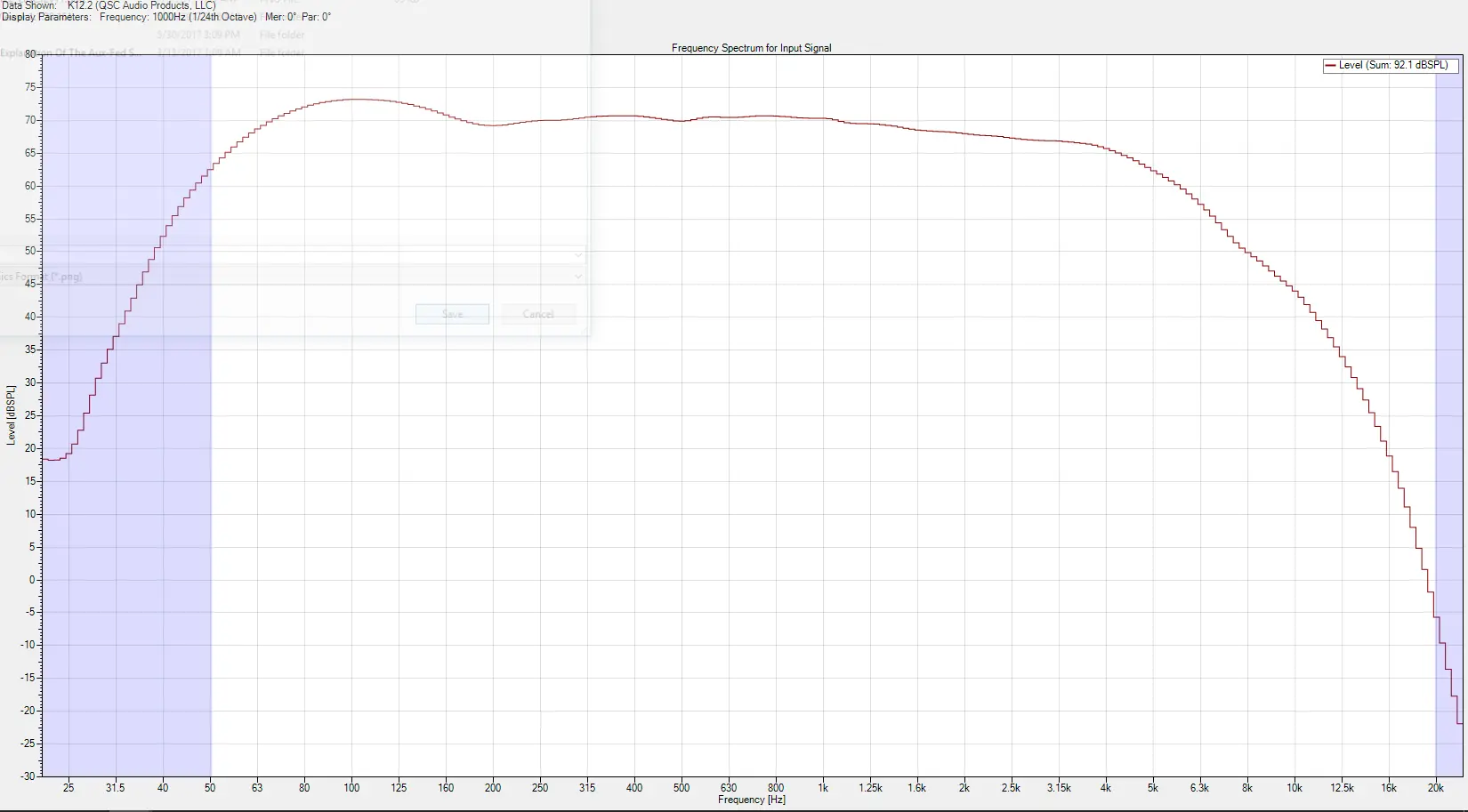The height and width of the screenshot is (812, 1468).
Task: Click the "3.15k" frequency axis tick label
Action: [x=1059, y=787]
